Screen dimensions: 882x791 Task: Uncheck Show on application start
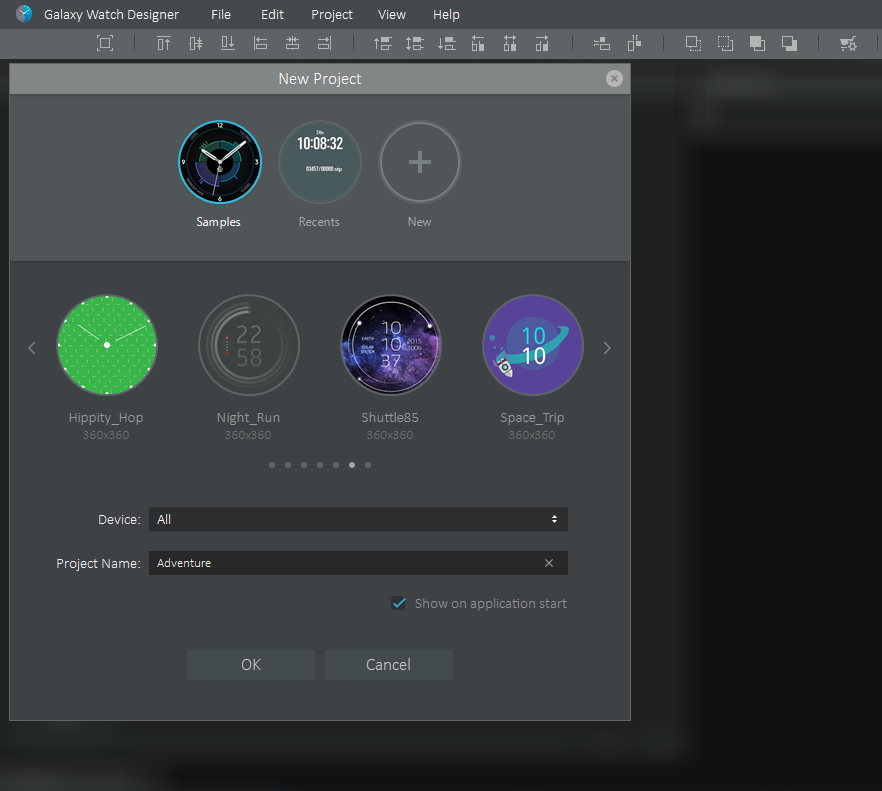(x=399, y=603)
